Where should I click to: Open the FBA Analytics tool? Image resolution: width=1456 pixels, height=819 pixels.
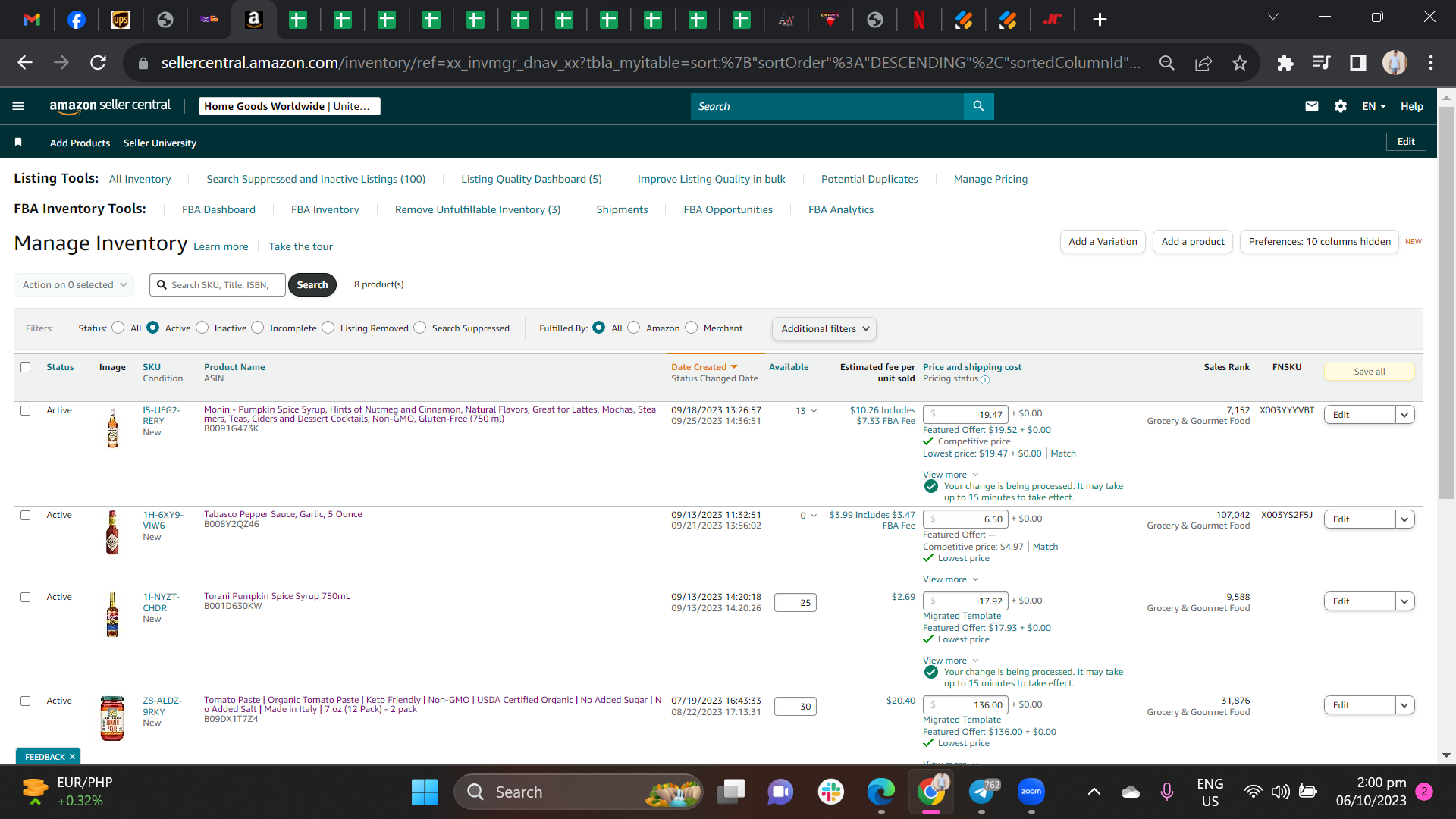841,210
